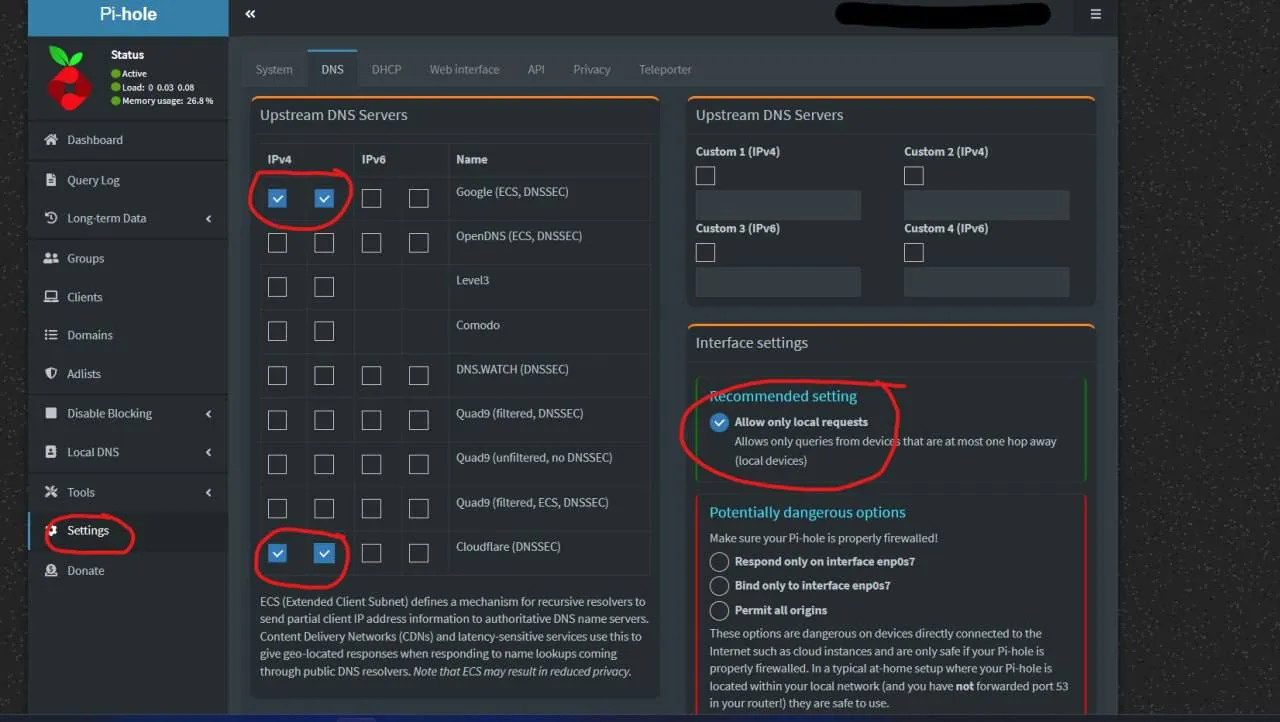Screen dimensions: 1280x722
Task: Select the Permit all origins radio option
Action: click(x=719, y=610)
